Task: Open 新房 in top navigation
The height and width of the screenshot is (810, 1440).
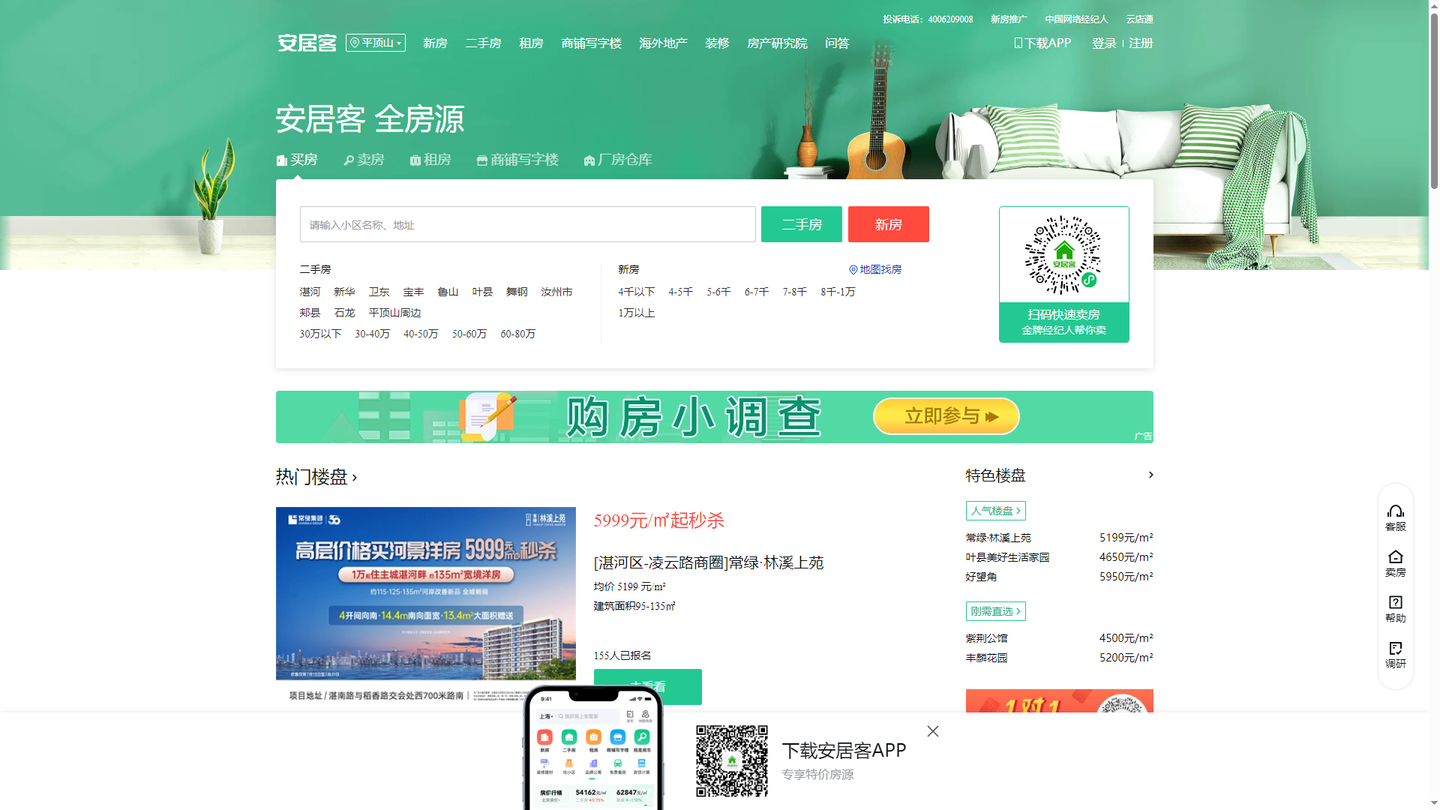Action: pos(435,43)
